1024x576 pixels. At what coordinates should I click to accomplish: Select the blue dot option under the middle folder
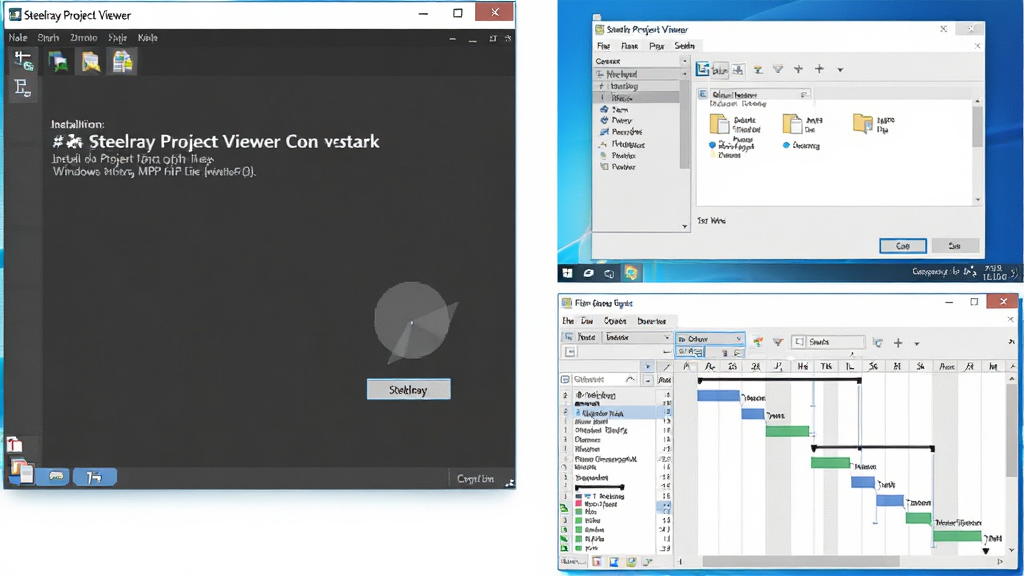786,145
